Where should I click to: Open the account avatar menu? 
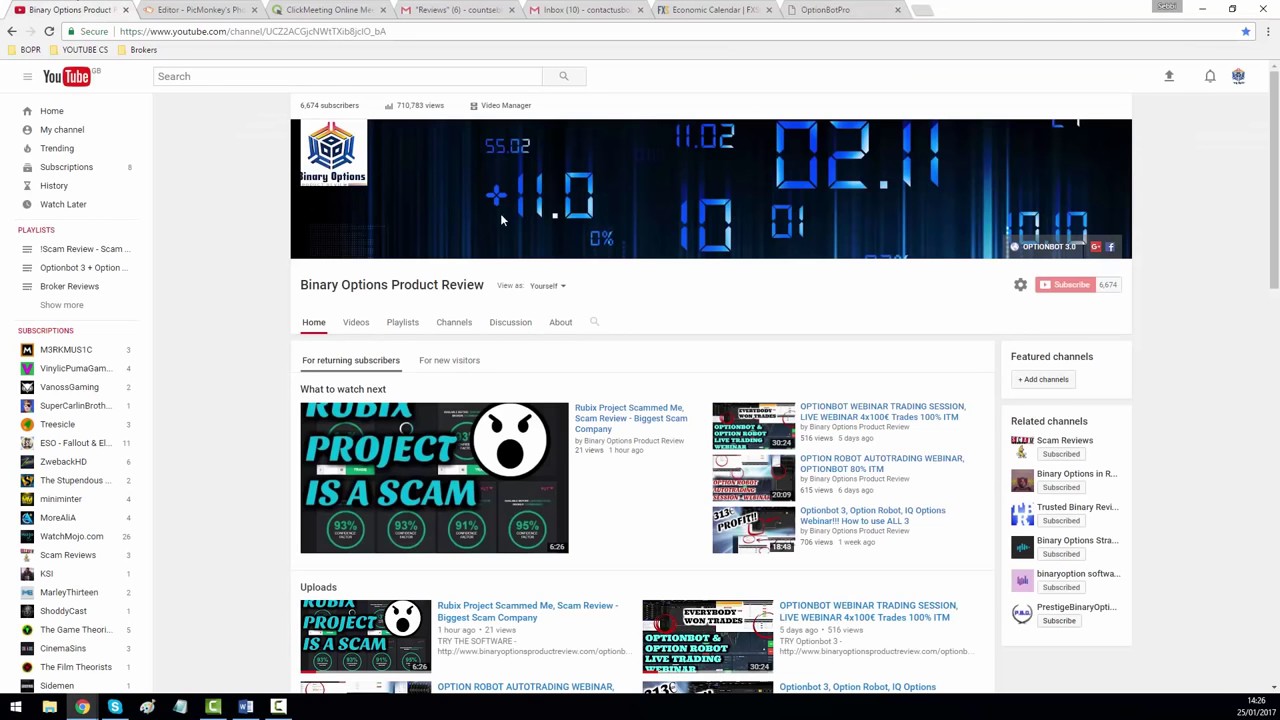pyautogui.click(x=1238, y=76)
